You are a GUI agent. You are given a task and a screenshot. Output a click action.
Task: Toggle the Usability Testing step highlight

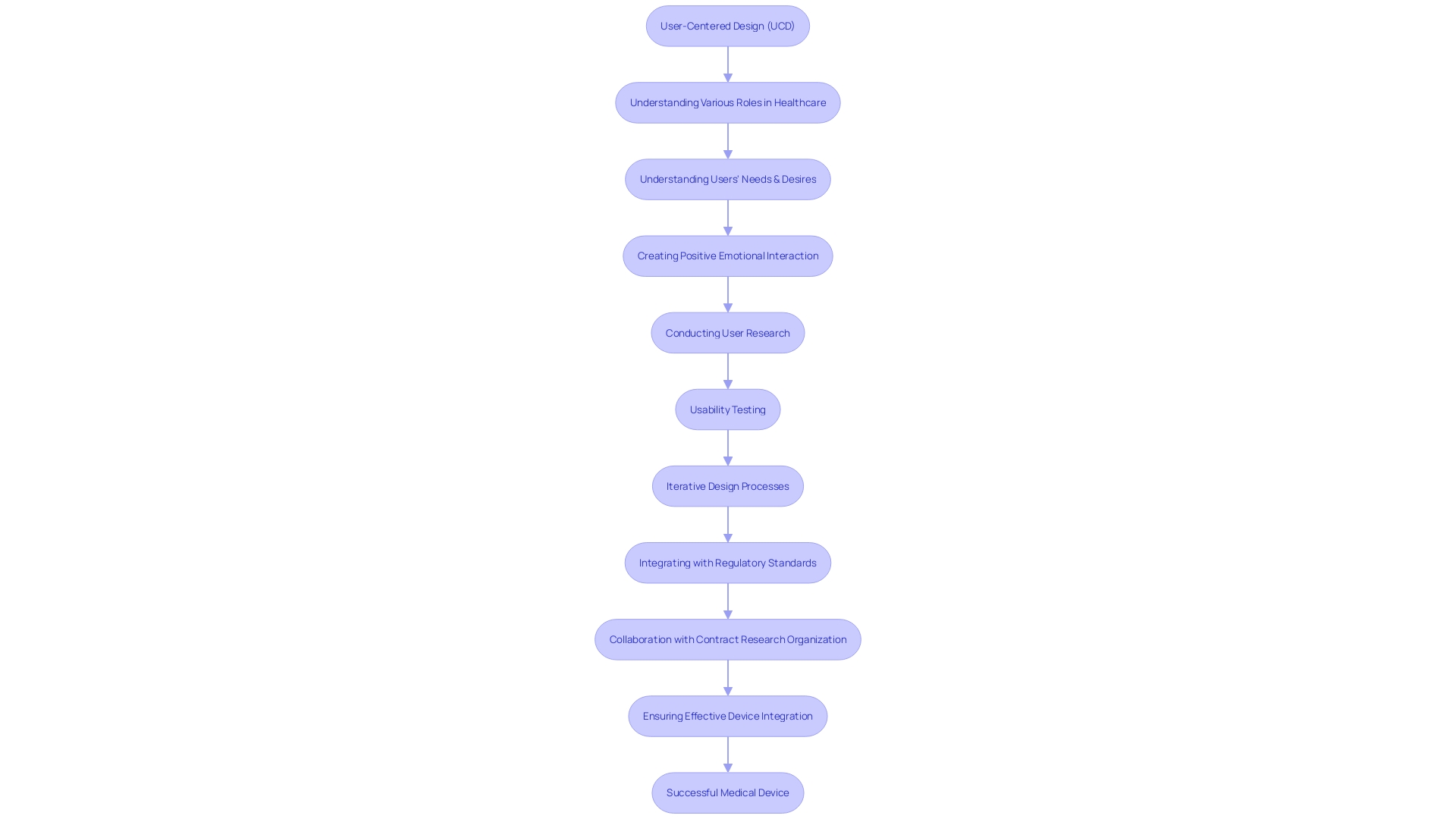[x=728, y=409]
